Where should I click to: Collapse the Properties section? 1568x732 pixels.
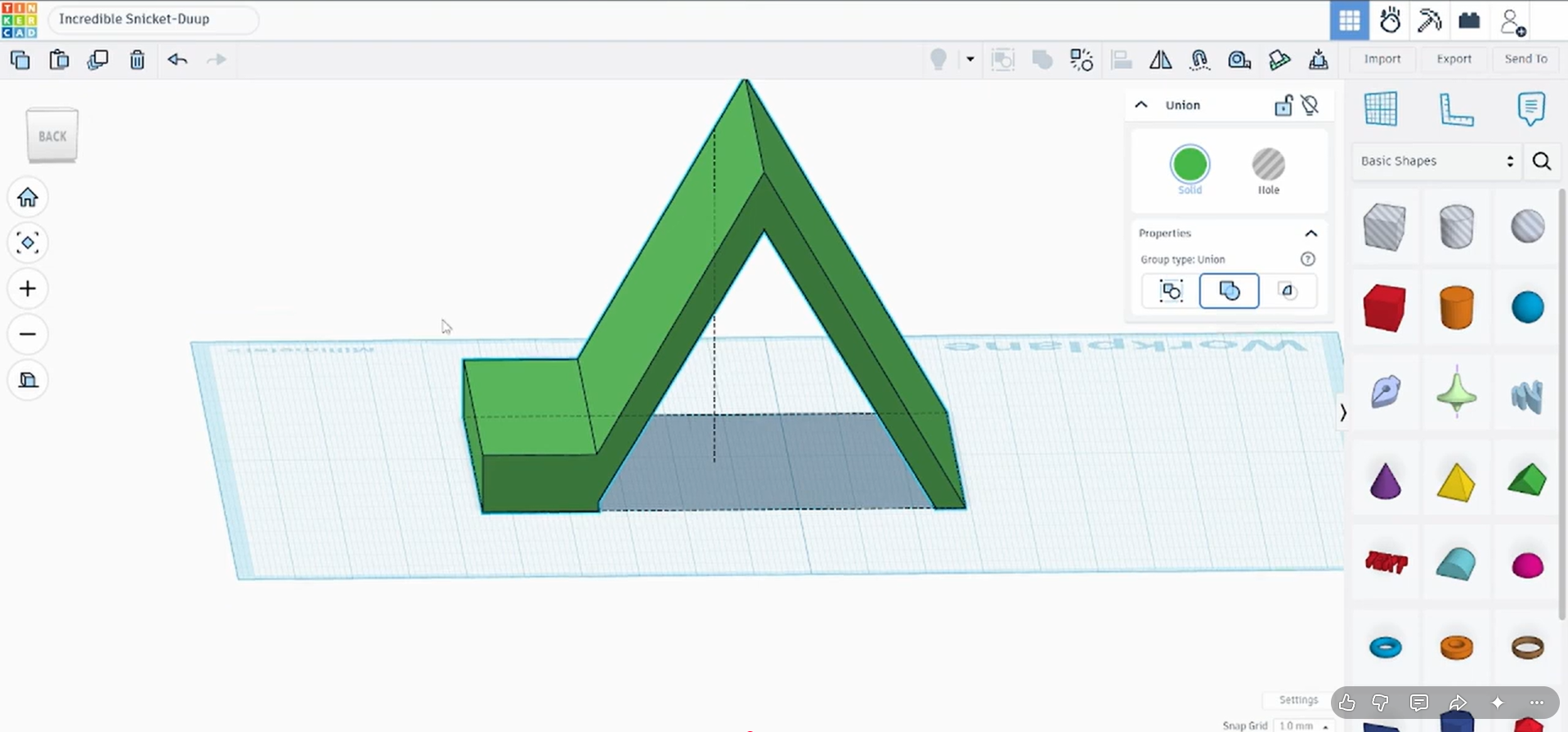pos(1311,234)
